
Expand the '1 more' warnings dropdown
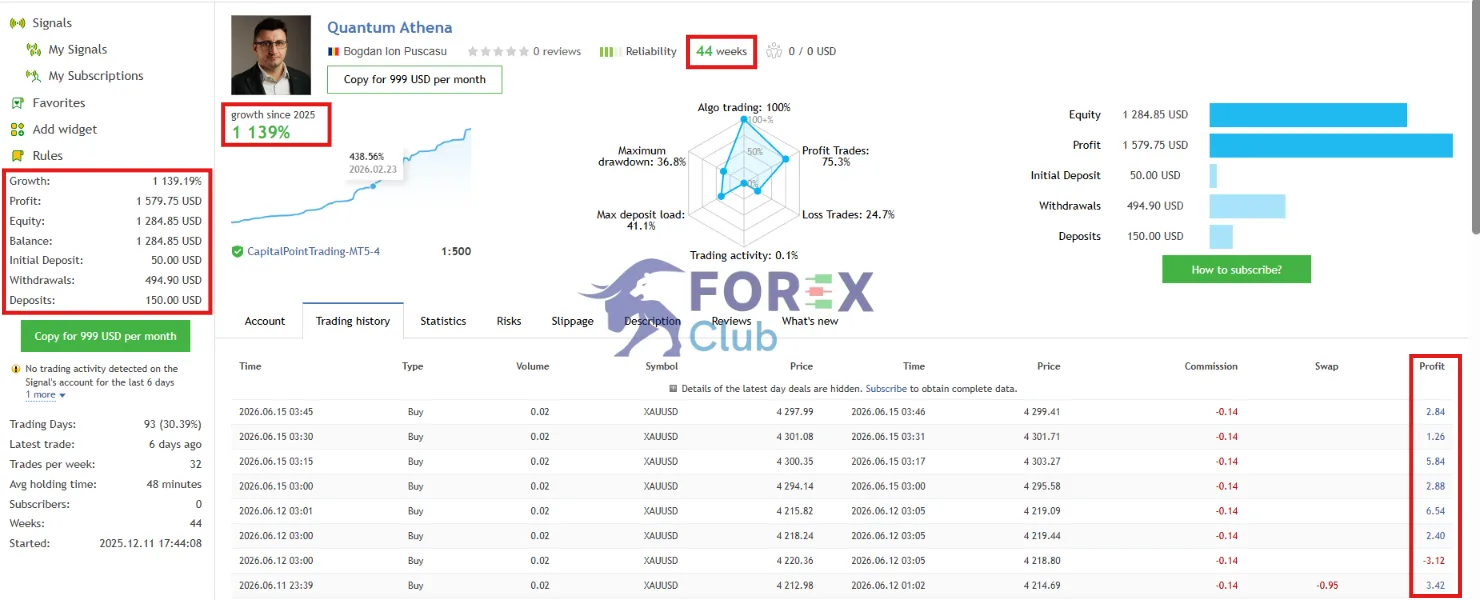coord(45,395)
